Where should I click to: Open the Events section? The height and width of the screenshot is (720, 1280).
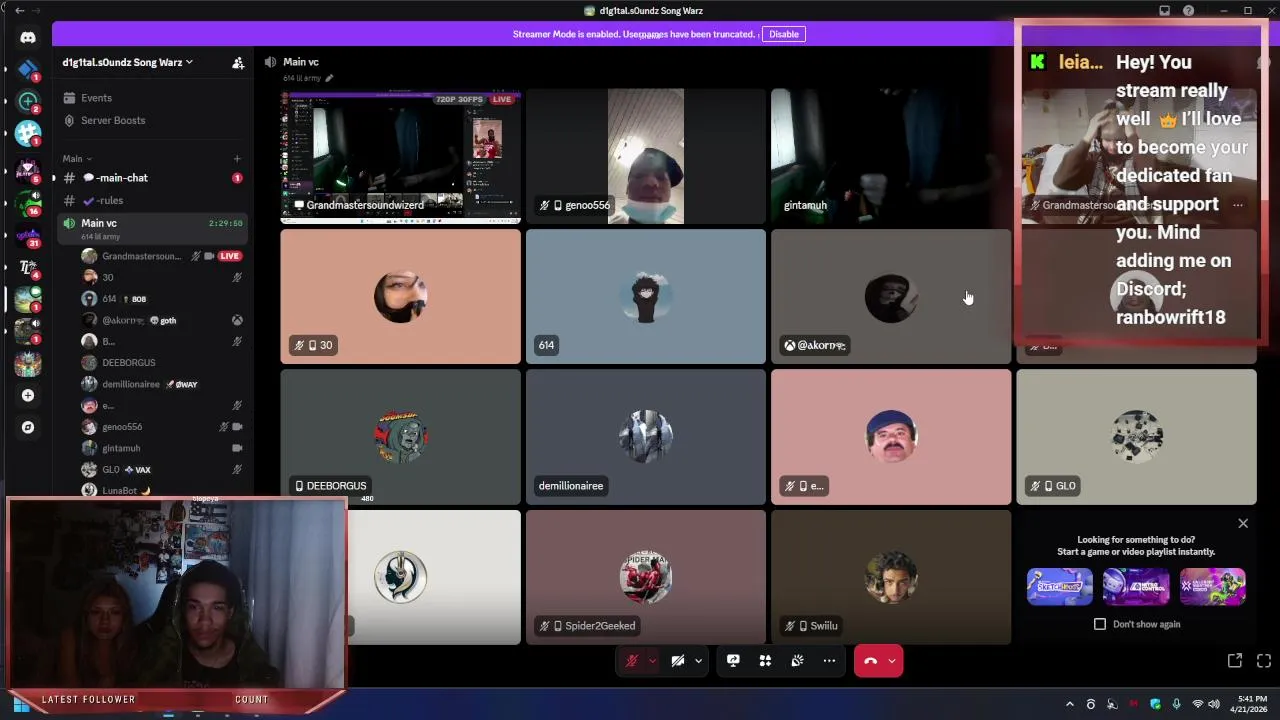click(x=153, y=98)
